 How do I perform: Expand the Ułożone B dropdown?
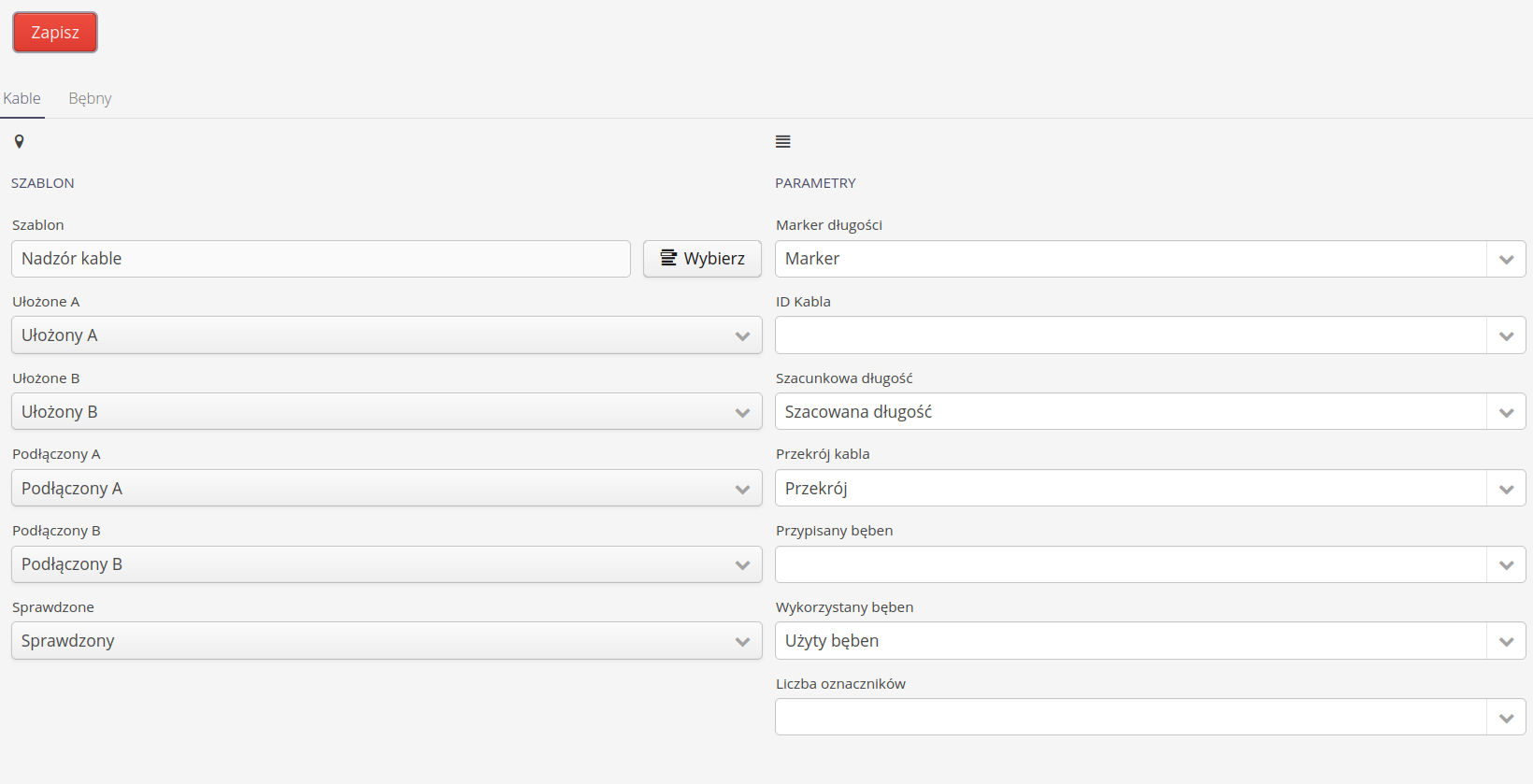(x=386, y=412)
